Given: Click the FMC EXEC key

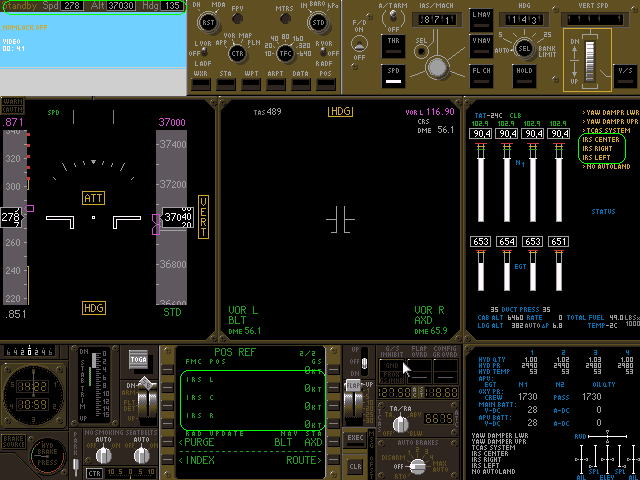Looking at the screenshot, I should pos(355,439).
